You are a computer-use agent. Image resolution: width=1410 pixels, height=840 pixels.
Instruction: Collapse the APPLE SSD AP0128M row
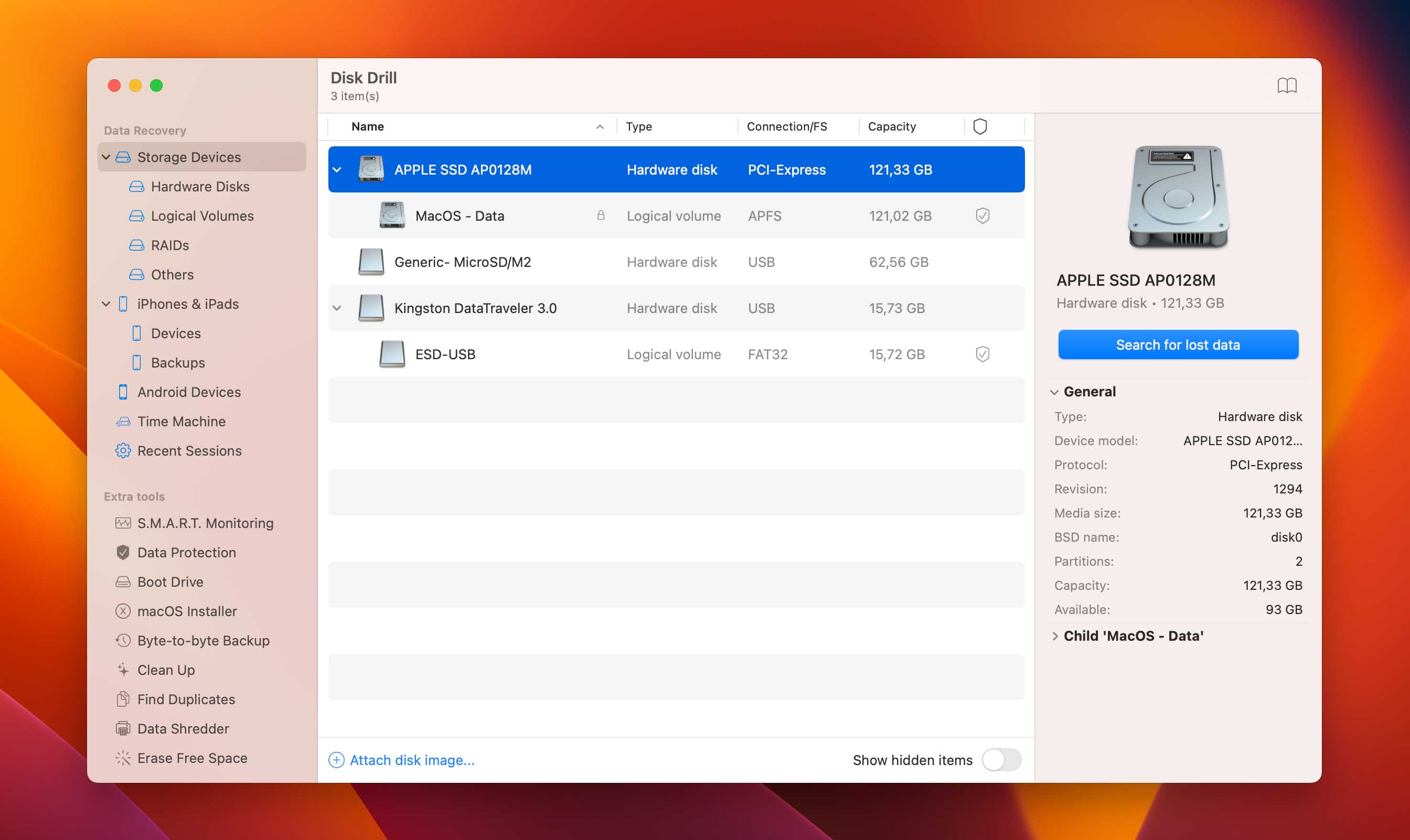pos(337,169)
